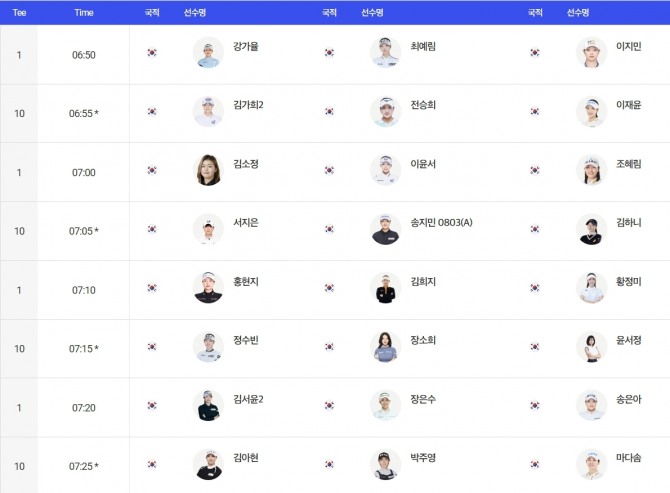Click the flag icon beside 마다솜

[535, 464]
